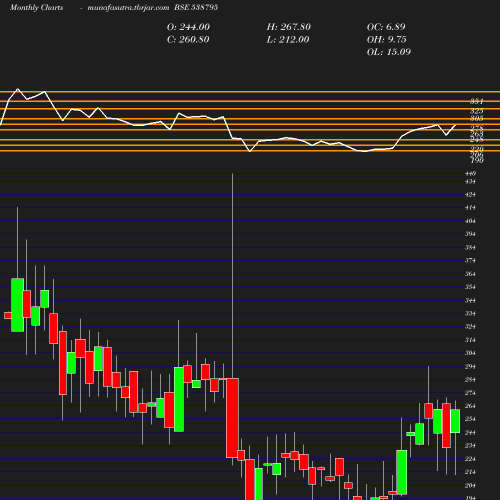Click the '224' price axis label
The height and width of the screenshot is (500, 500).
pos(470,459)
